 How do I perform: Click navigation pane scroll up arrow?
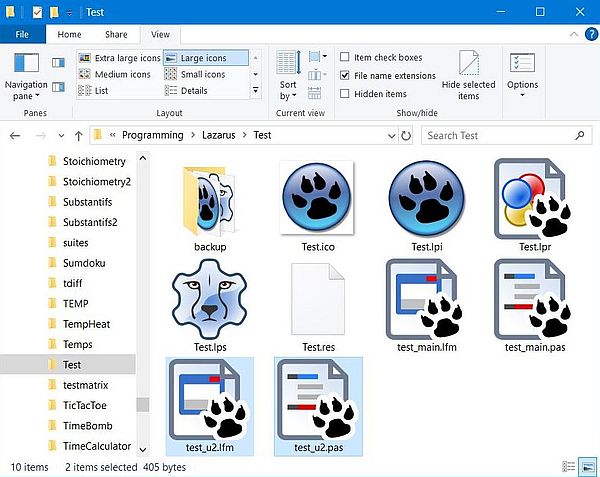point(143,158)
